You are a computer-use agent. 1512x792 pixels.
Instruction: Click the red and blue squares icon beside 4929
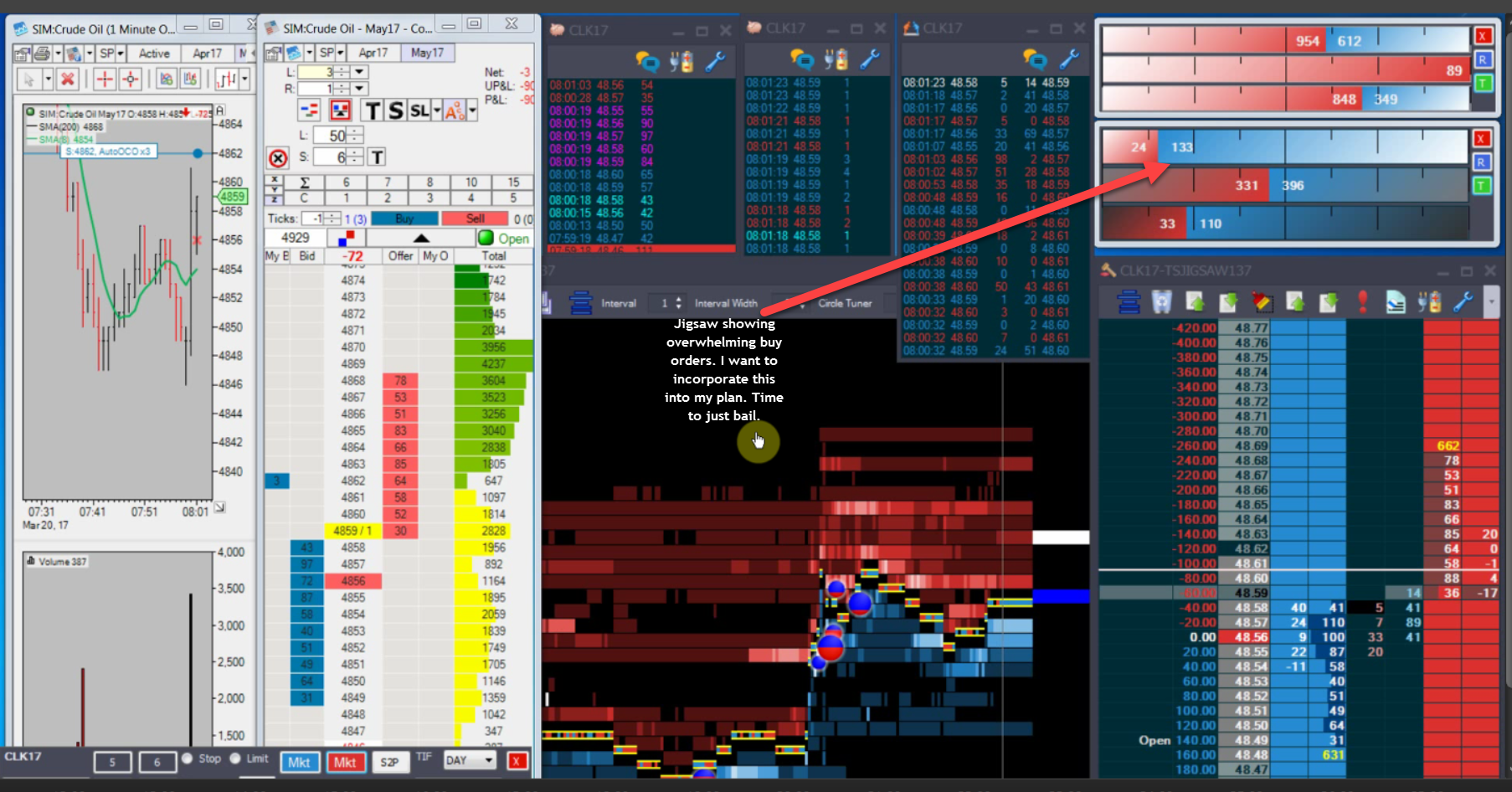point(345,238)
